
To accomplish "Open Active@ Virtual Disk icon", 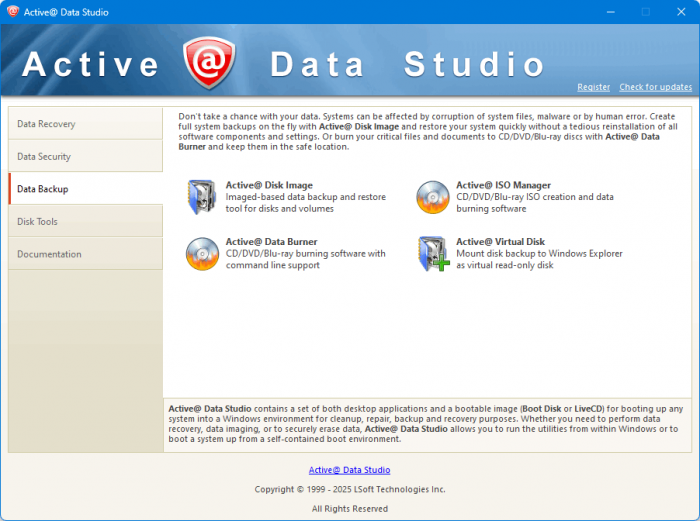I will coord(432,254).
